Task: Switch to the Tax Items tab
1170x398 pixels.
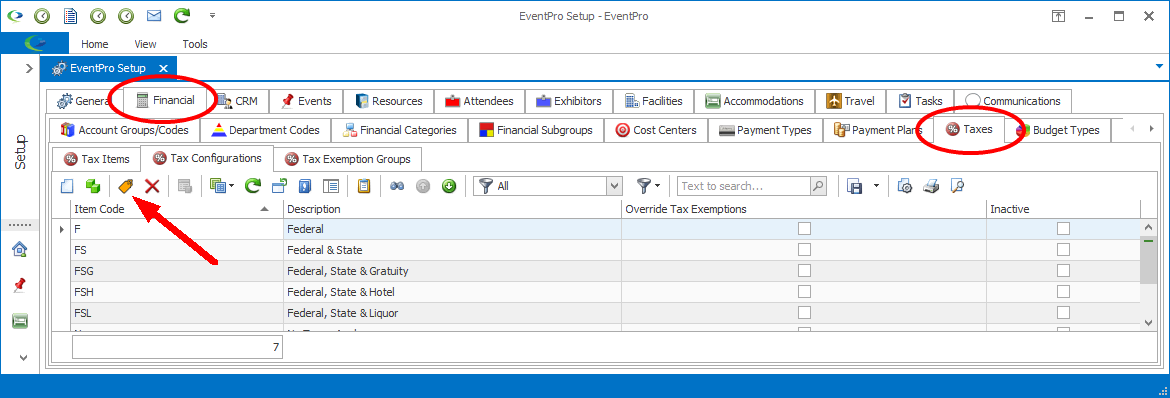Action: coord(97,159)
